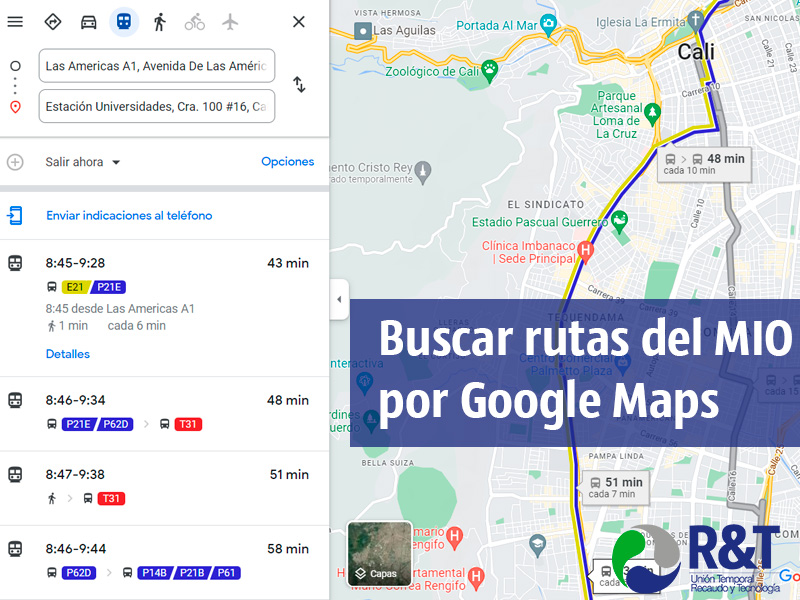The image size is (800, 600).
Task: Choose flights travel mode icon
Action: (230, 22)
